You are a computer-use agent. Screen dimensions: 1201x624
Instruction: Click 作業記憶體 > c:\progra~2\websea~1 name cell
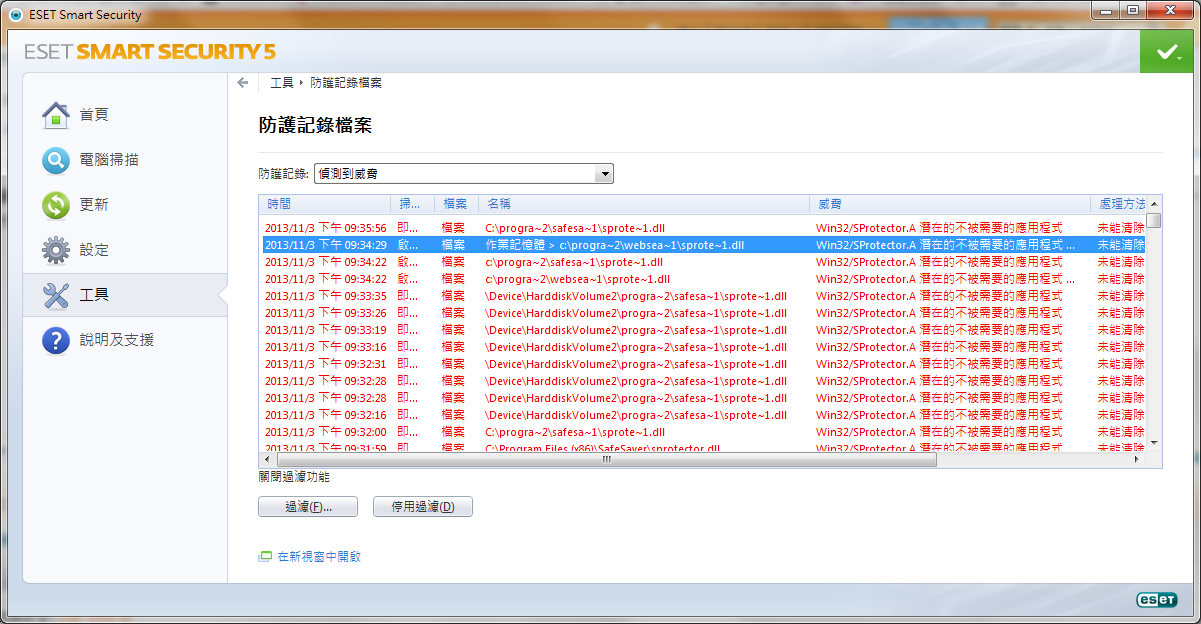[614, 245]
